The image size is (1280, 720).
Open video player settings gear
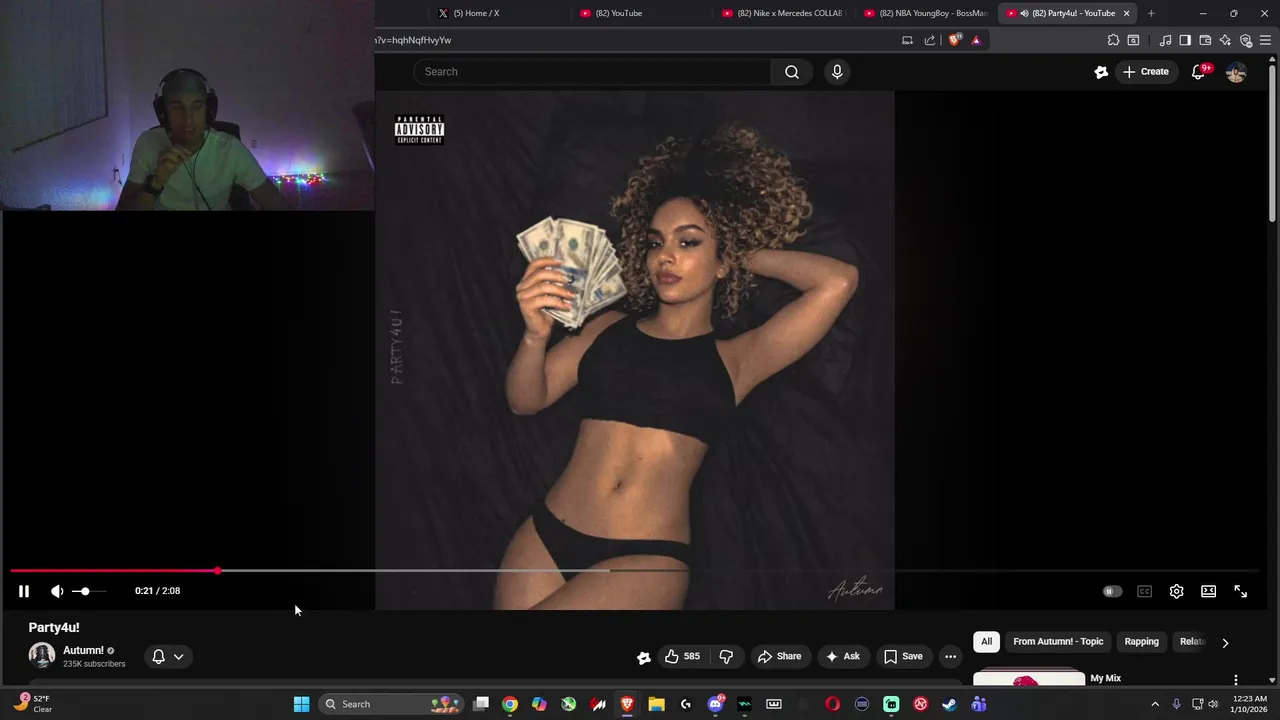pyautogui.click(x=1176, y=591)
